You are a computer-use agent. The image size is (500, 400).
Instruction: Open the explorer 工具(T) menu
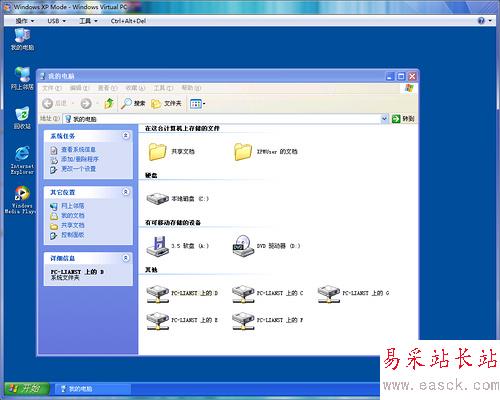point(163,88)
